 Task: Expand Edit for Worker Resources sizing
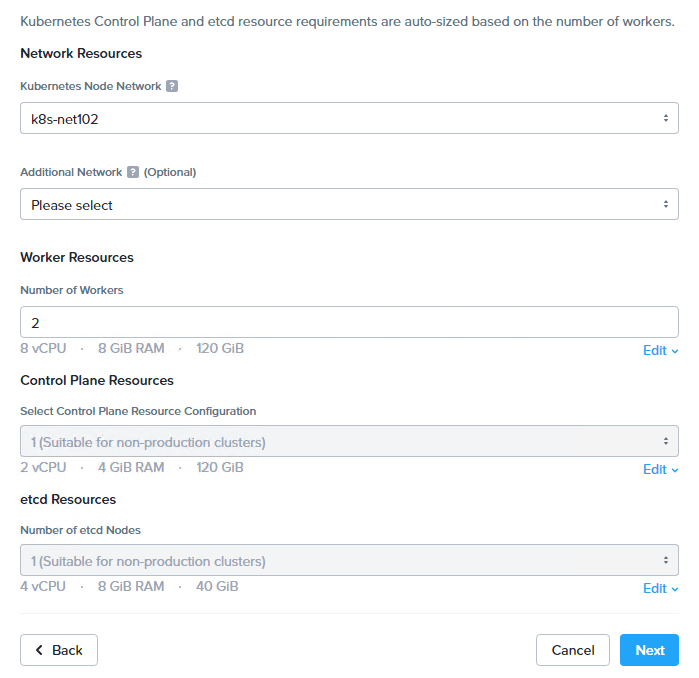655,351
